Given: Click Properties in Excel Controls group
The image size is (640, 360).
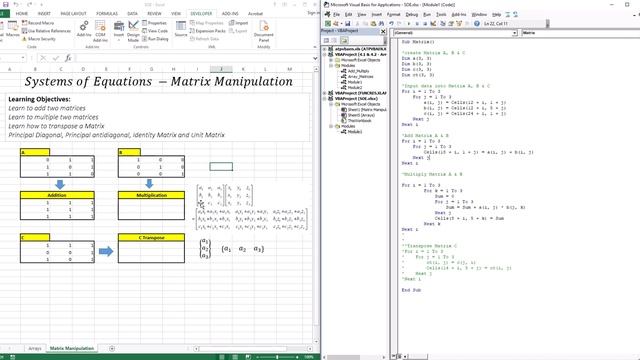Looking at the screenshot, I should (x=154, y=23).
